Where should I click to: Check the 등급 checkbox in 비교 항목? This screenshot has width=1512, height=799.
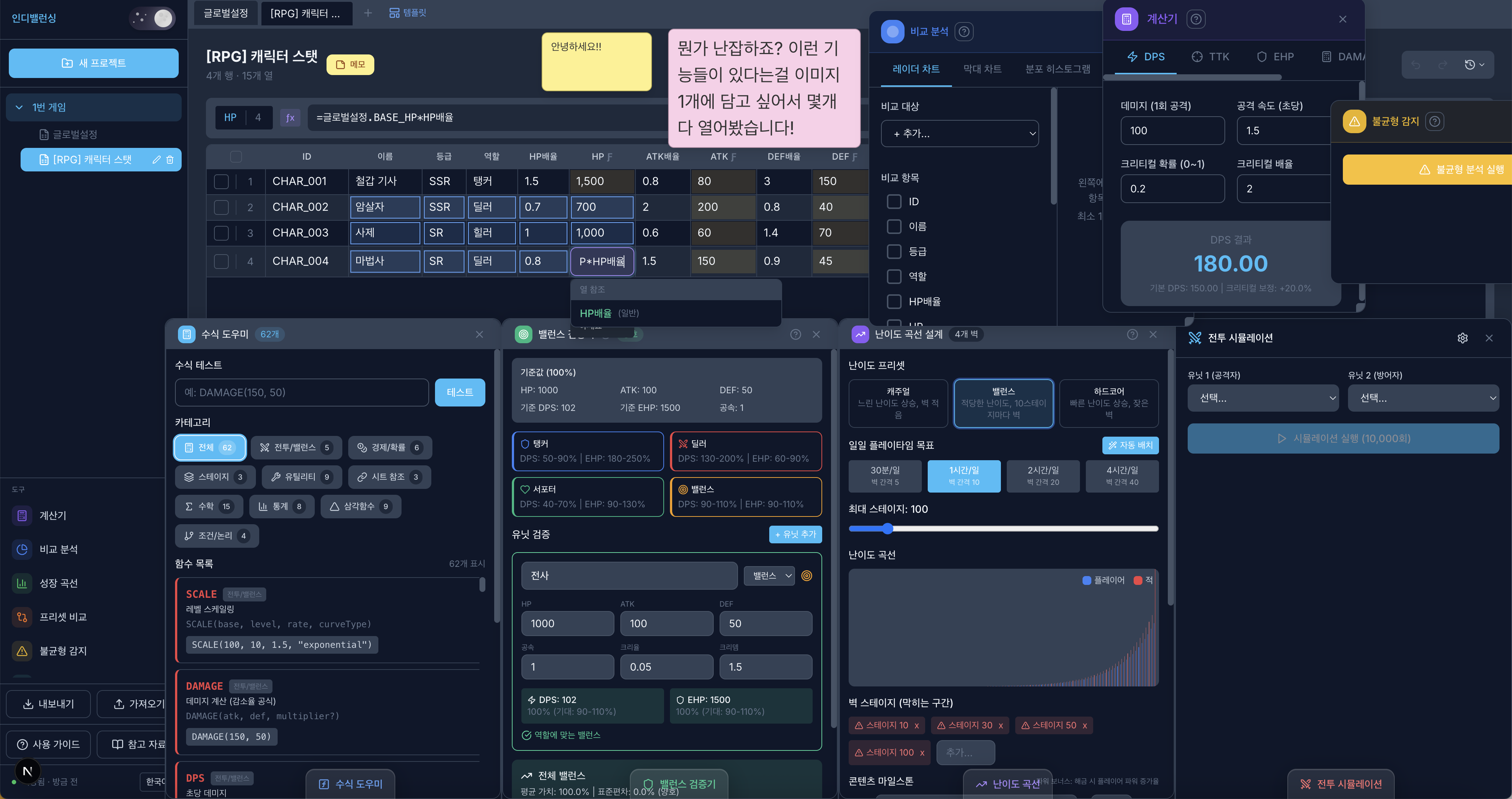click(x=894, y=251)
